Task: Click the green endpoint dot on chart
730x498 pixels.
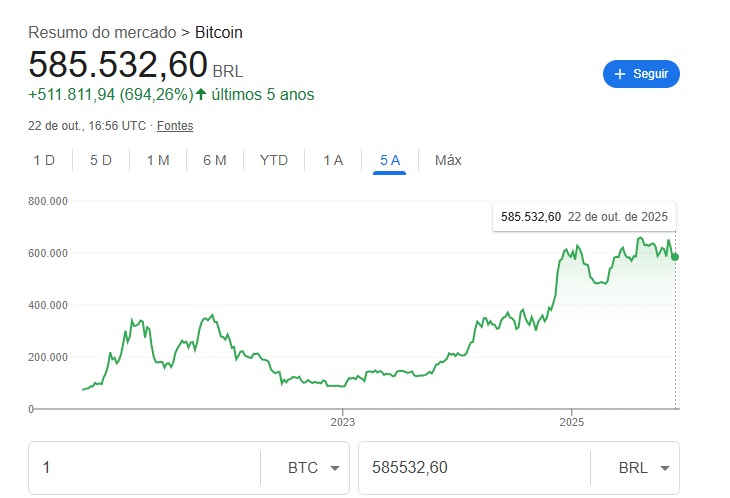Action: (676, 257)
